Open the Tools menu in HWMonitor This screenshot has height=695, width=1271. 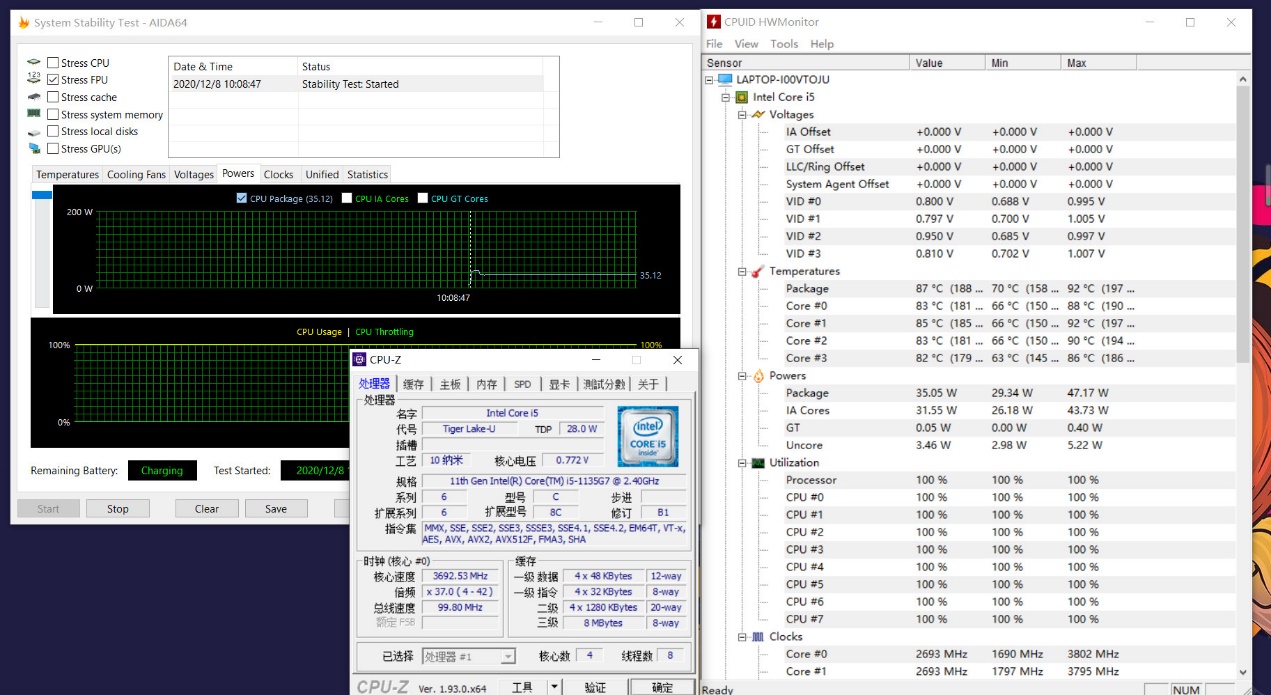click(784, 44)
